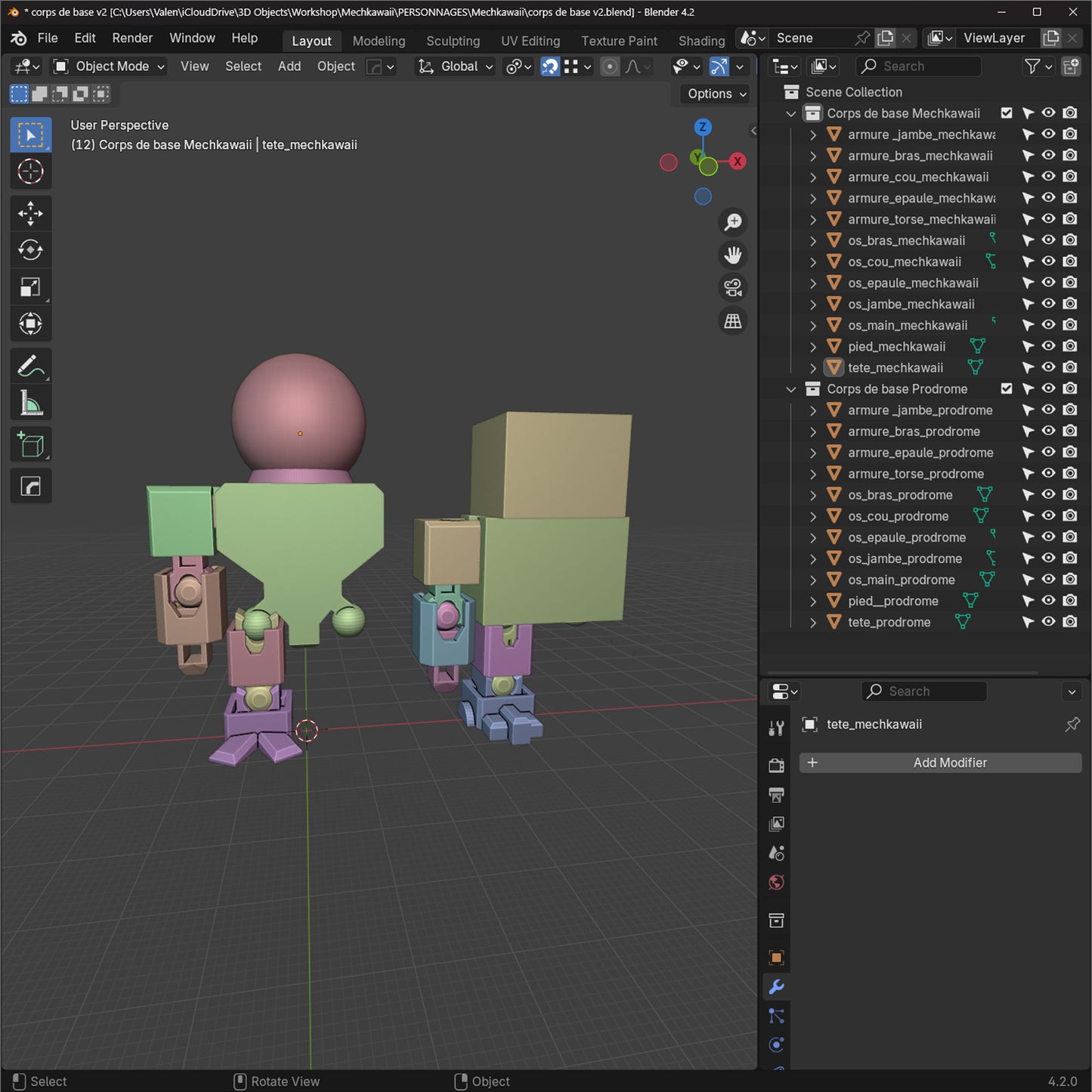Viewport: 1092px width, 1092px height.
Task: Select the Add Cube tool
Action: pos(30,445)
